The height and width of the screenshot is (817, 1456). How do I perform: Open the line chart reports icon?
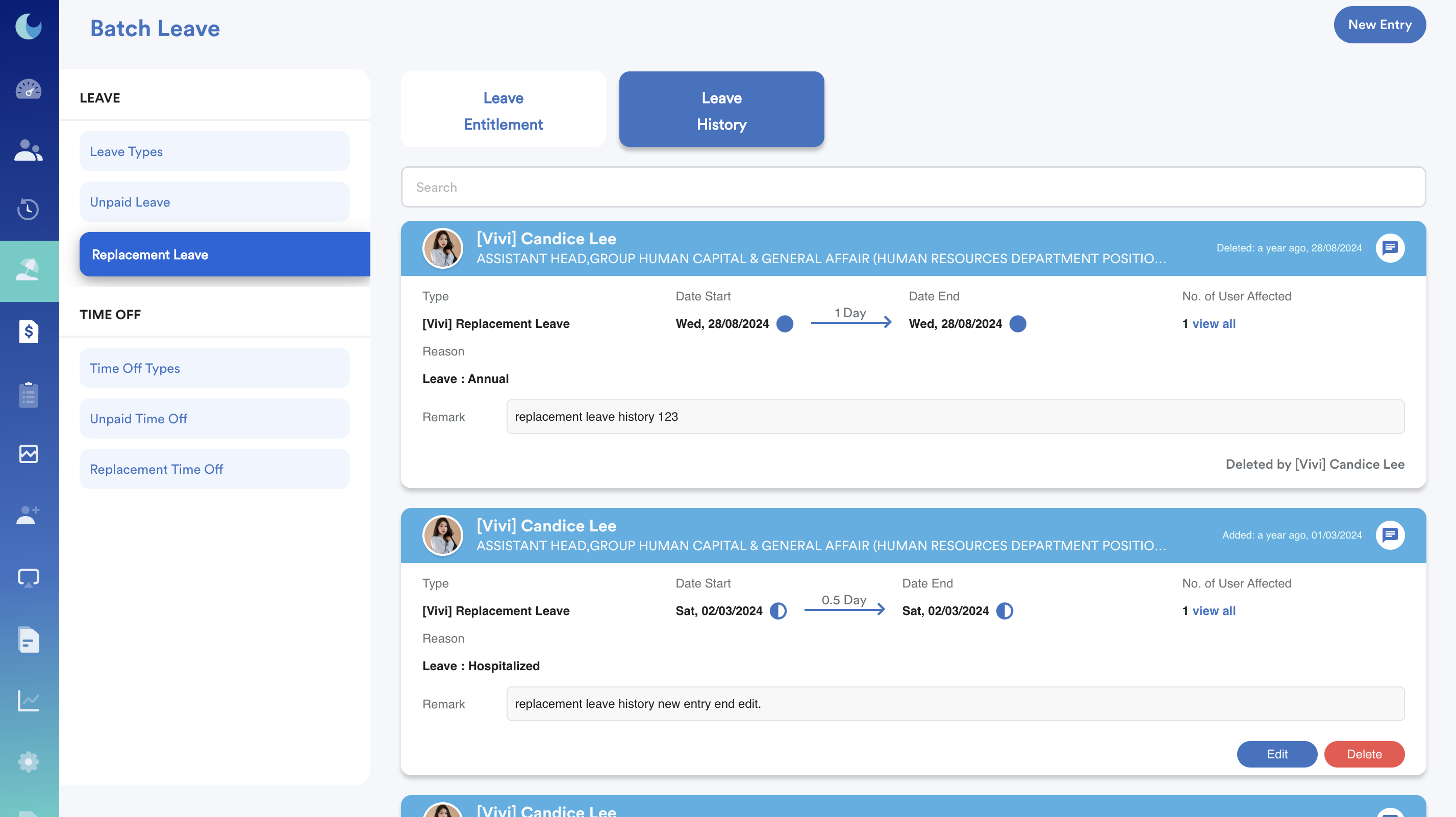tap(28, 701)
